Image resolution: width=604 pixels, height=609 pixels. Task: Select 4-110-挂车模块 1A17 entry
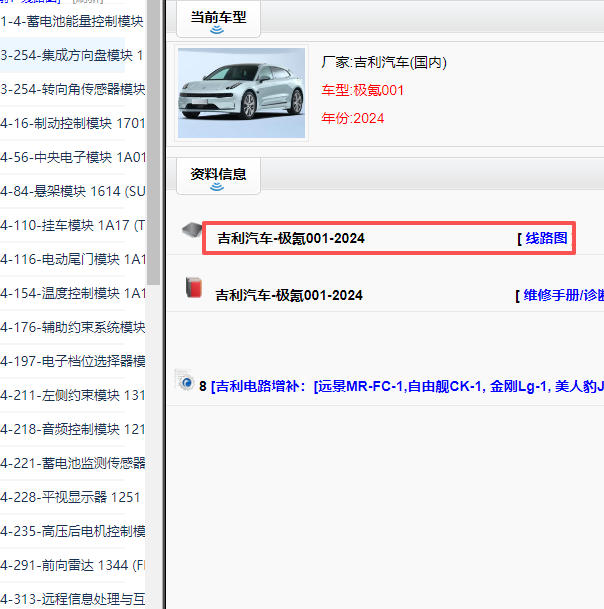pyautogui.click(x=73, y=225)
